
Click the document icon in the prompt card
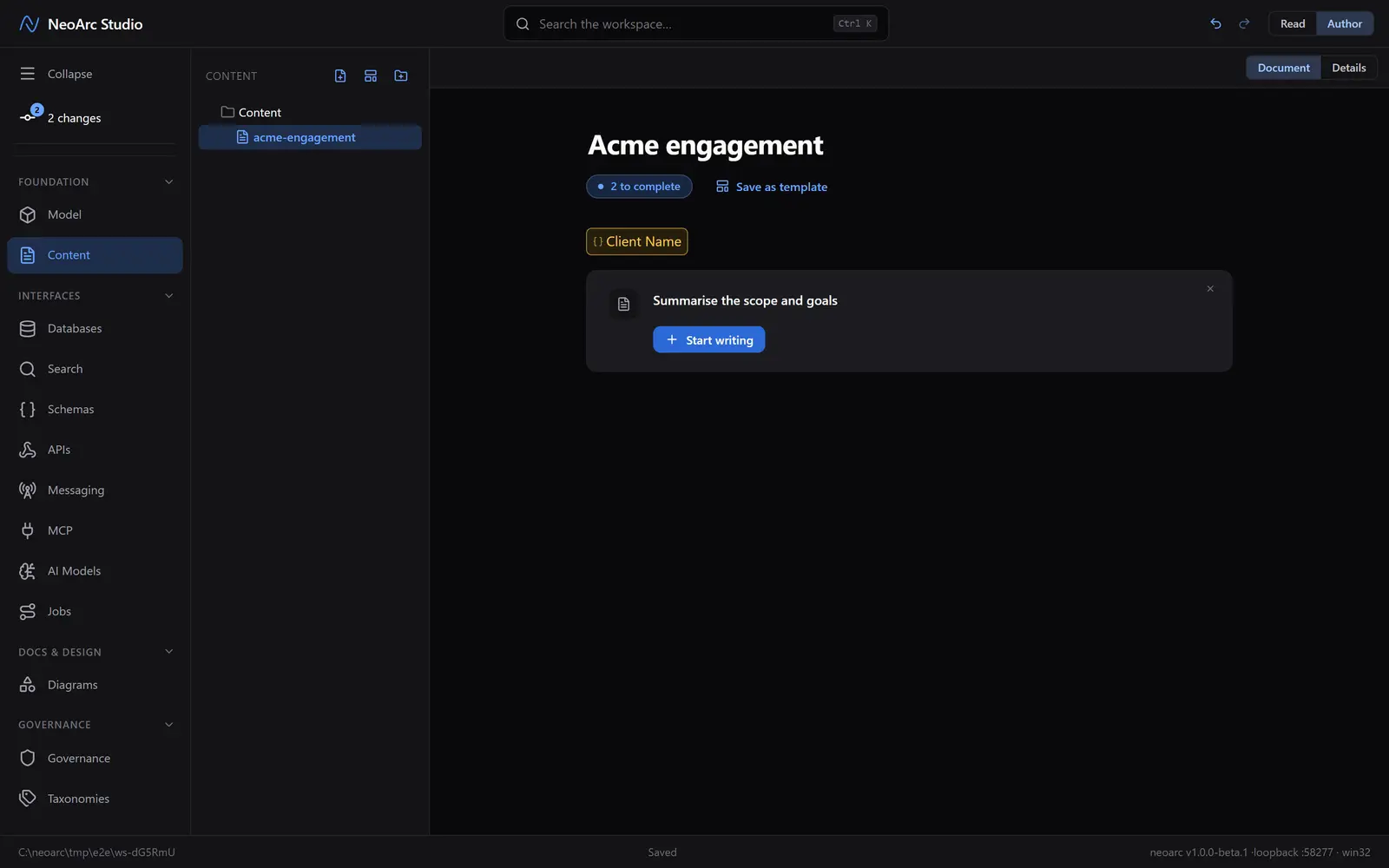pyautogui.click(x=623, y=304)
